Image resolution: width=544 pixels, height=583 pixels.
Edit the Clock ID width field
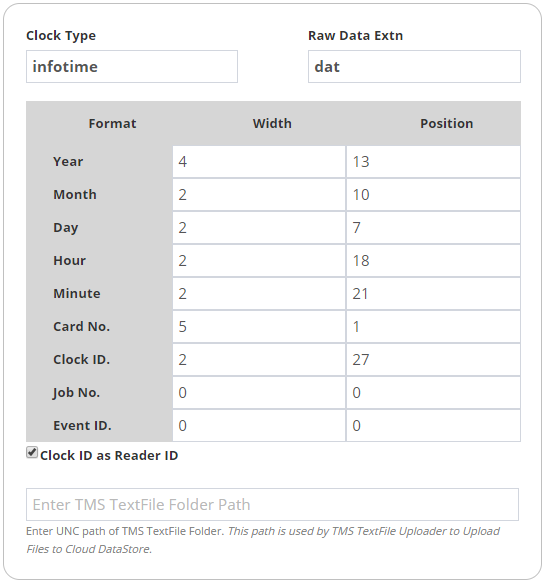(259, 360)
